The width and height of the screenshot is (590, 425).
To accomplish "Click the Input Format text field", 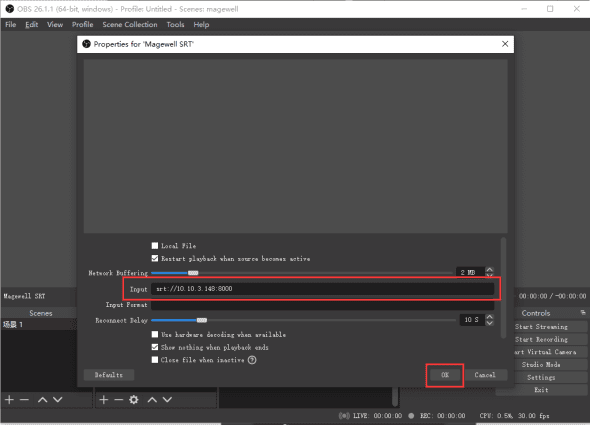I will [x=322, y=305].
